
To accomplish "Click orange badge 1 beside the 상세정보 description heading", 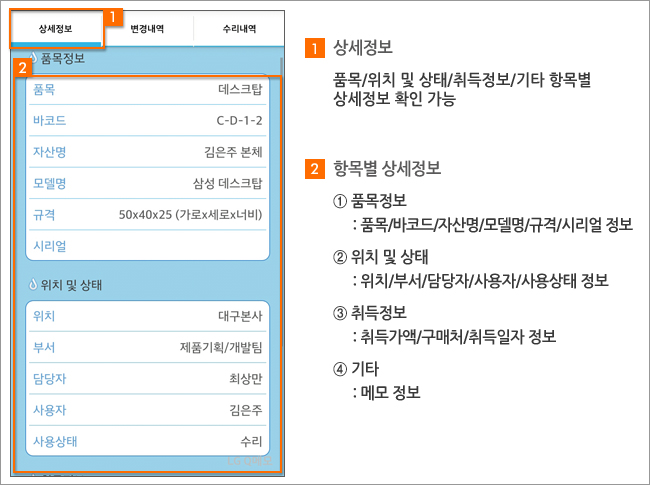I will click(x=317, y=48).
